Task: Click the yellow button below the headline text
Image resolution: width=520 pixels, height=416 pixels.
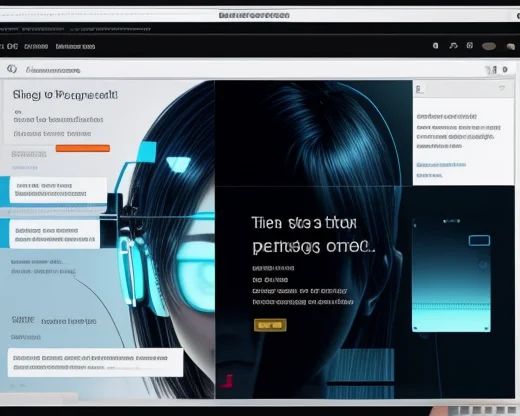Action: (x=270, y=325)
